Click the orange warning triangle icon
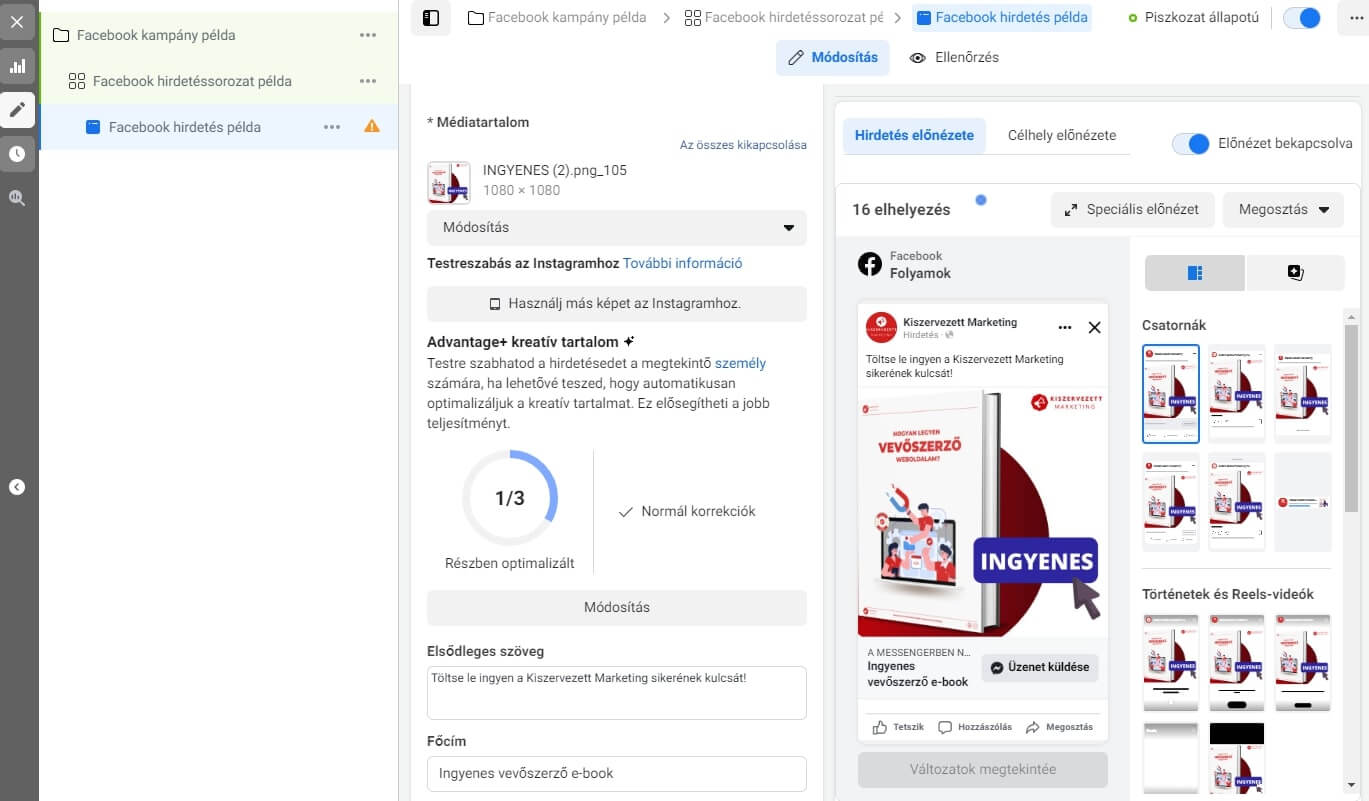 click(372, 126)
